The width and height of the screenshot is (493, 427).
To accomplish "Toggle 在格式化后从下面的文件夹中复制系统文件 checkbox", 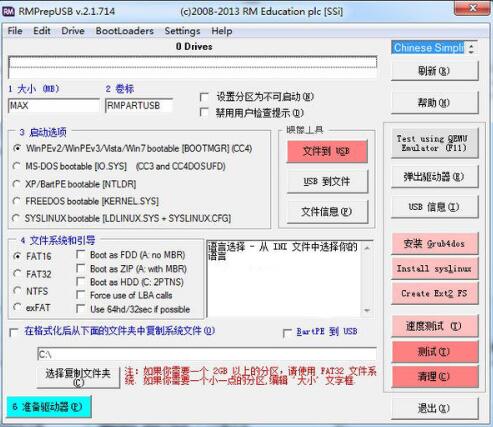I will tap(14, 333).
